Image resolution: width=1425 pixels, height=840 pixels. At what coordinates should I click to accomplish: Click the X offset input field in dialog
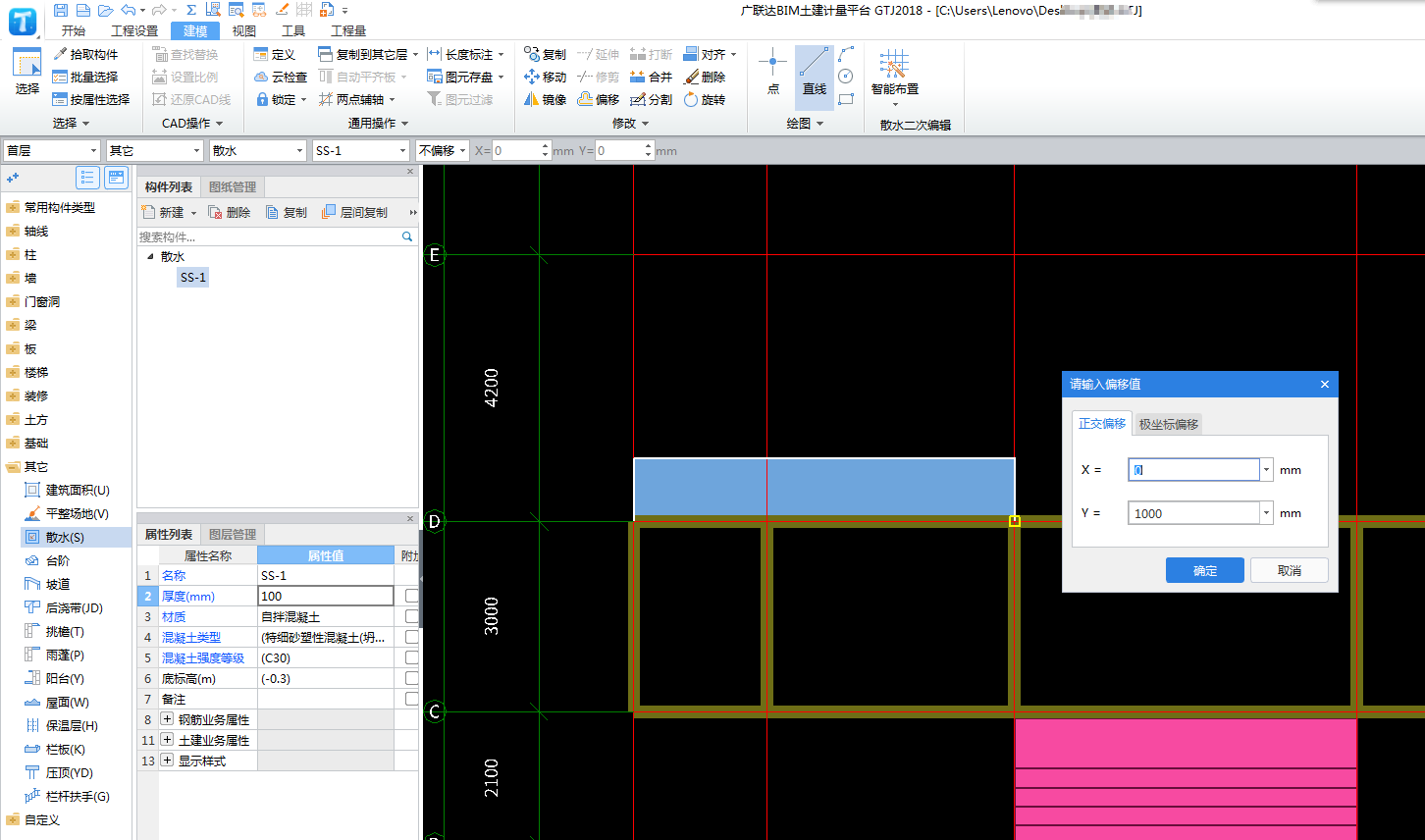1193,470
